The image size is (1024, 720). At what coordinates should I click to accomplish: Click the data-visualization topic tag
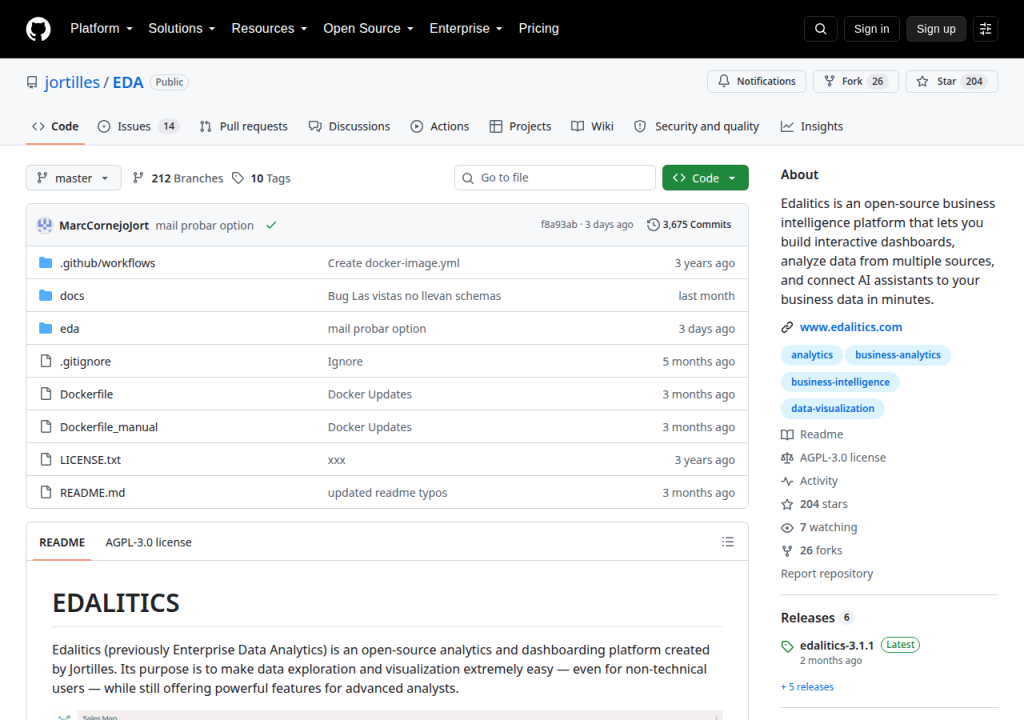coord(833,408)
